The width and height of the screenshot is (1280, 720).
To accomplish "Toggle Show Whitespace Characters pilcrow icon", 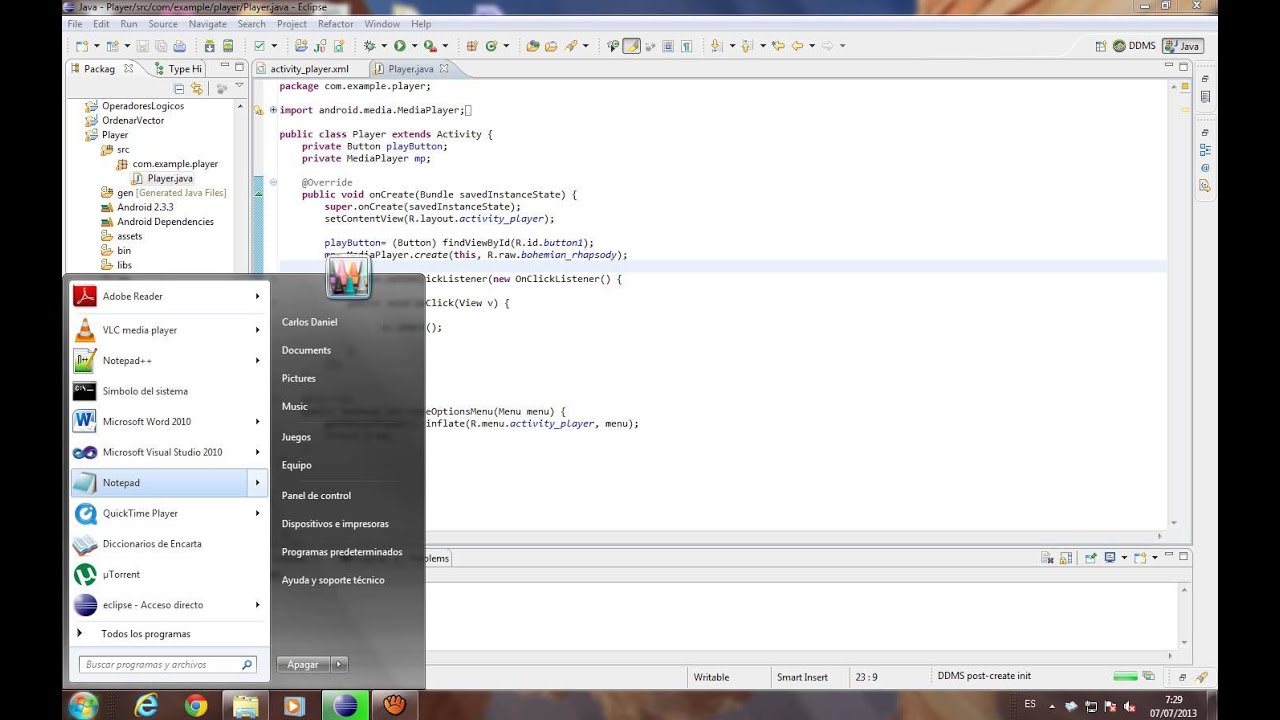I will tap(686, 45).
